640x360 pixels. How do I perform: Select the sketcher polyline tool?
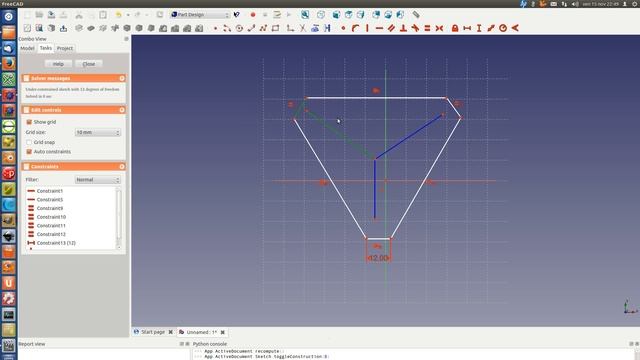click(263, 28)
